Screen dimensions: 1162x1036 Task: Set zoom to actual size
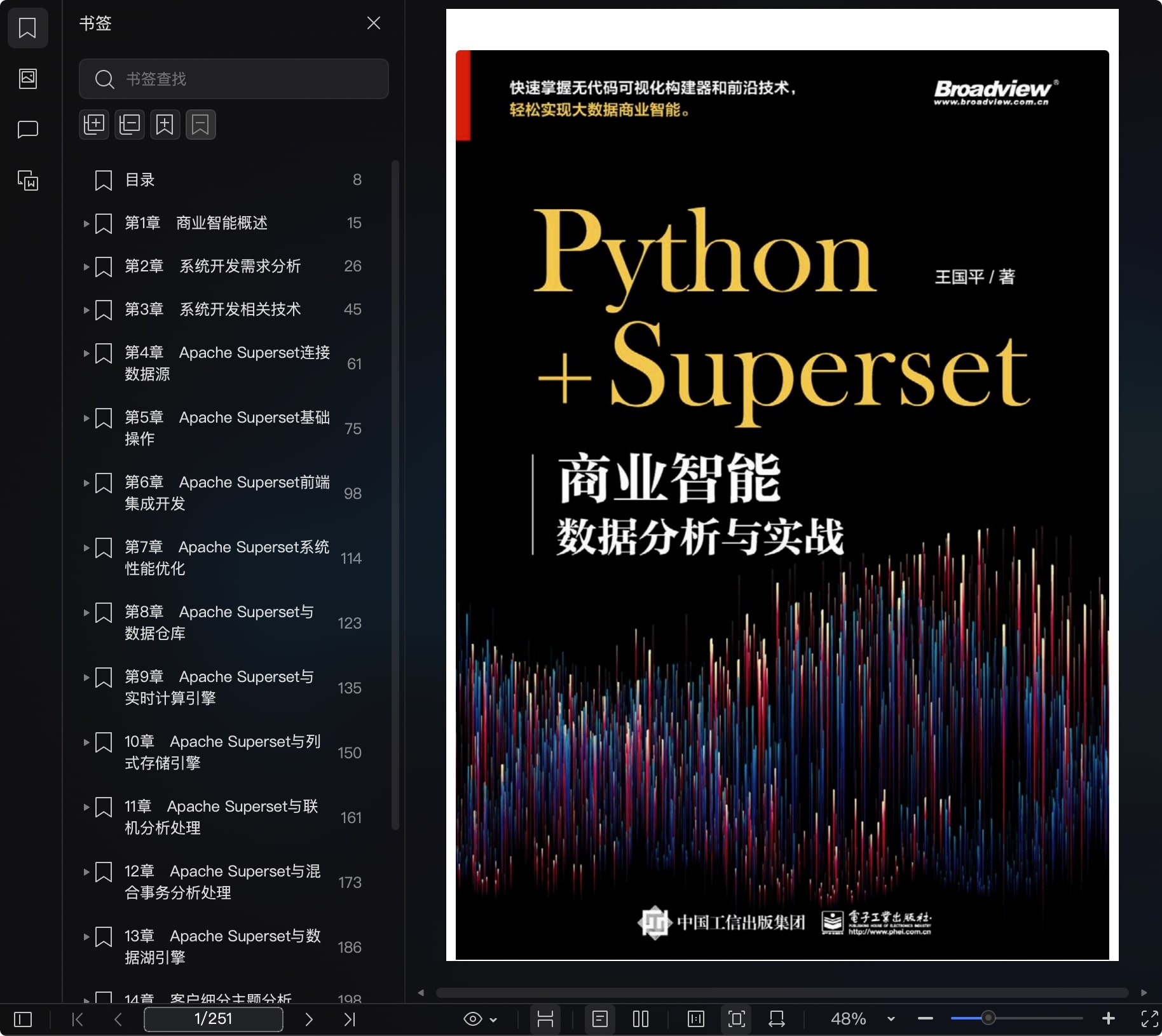pyautogui.click(x=696, y=1019)
